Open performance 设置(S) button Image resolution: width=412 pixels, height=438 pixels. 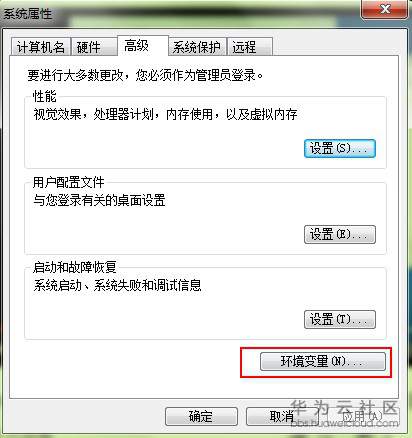[339, 149]
